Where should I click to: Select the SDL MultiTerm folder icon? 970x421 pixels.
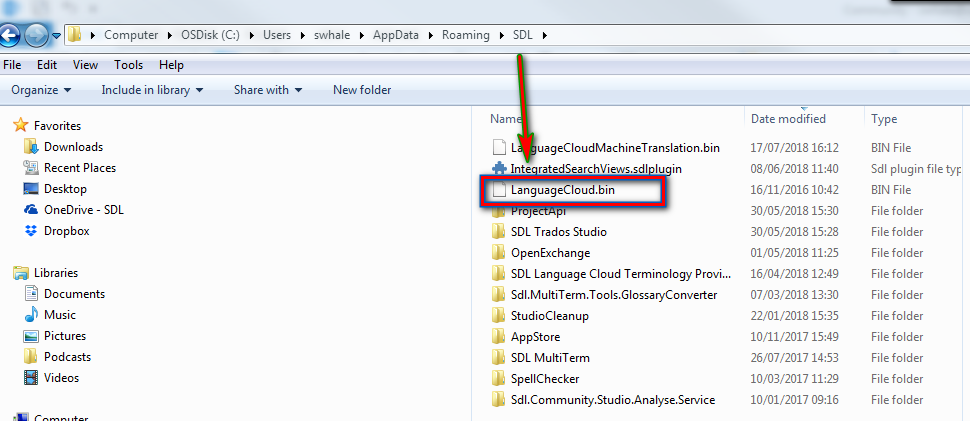tap(499, 358)
